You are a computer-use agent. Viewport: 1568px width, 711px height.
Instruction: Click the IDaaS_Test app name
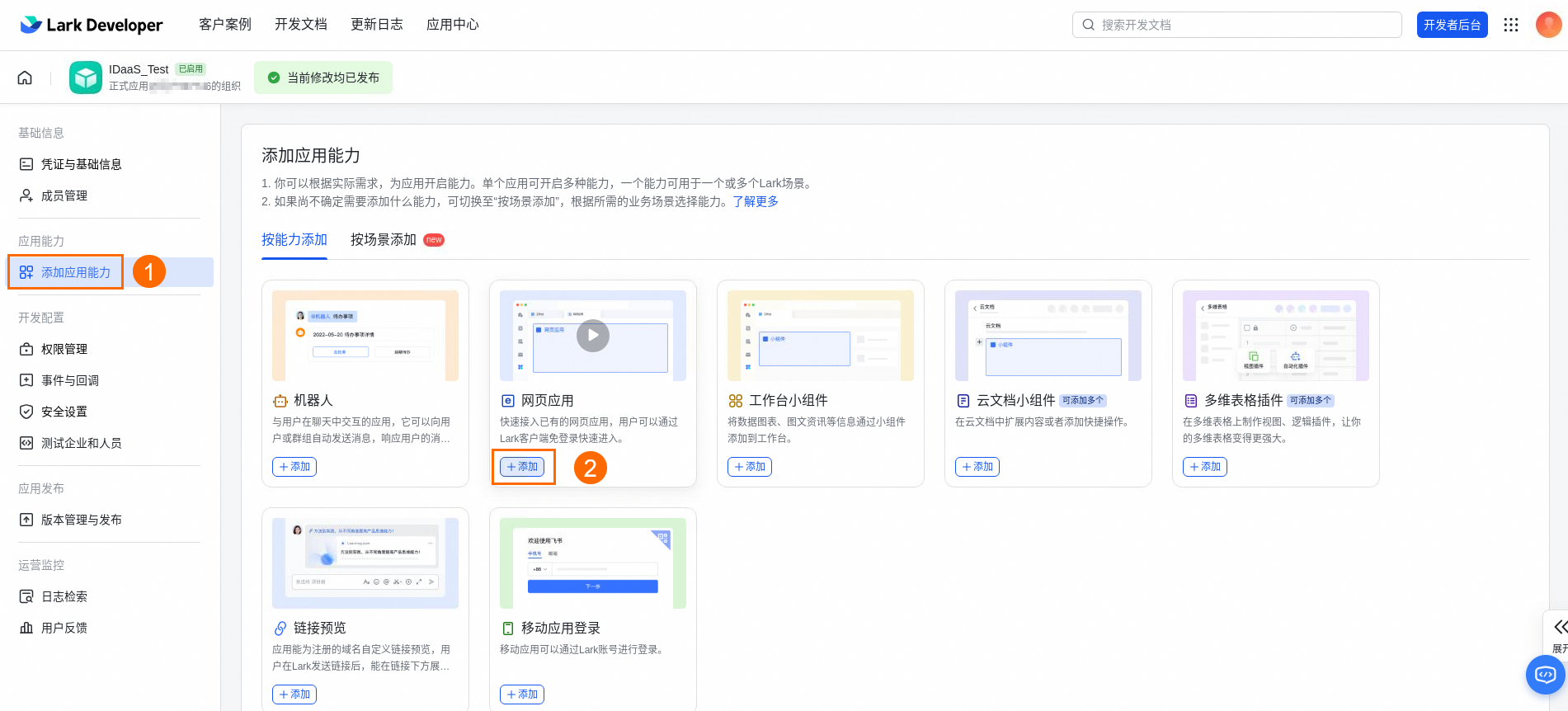pyautogui.click(x=139, y=69)
